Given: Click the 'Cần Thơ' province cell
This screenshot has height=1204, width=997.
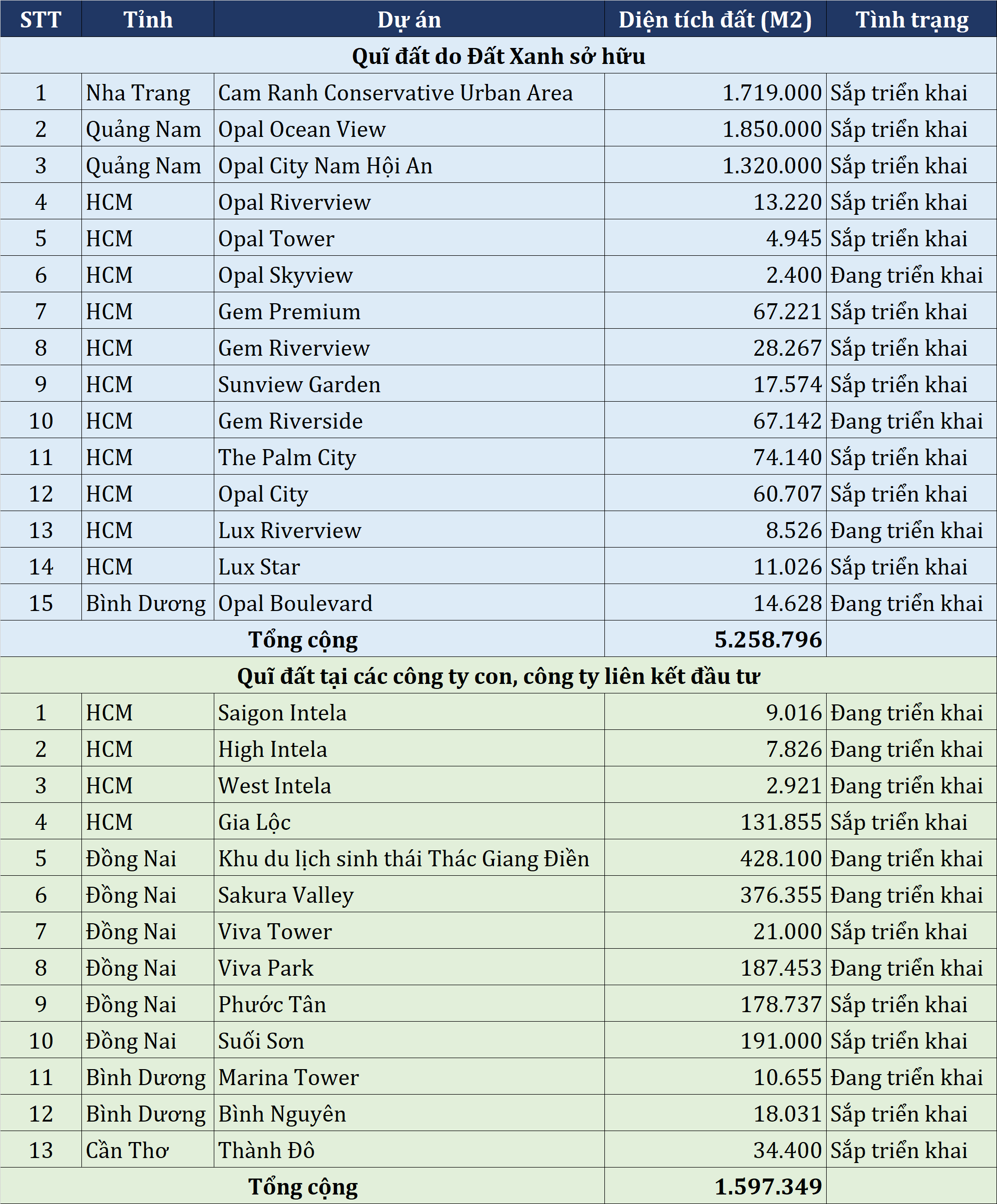Looking at the screenshot, I should tap(147, 1150).
